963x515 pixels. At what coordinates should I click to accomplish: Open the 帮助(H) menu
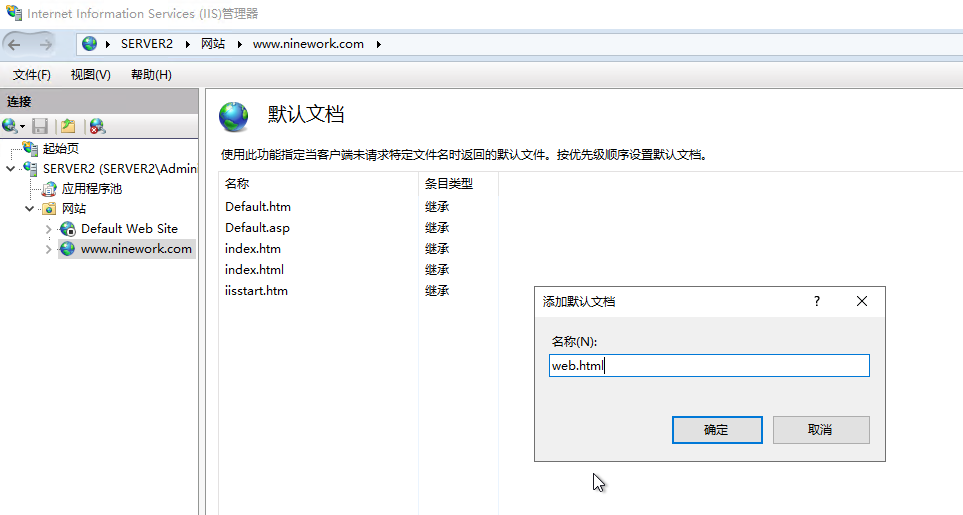coord(151,75)
